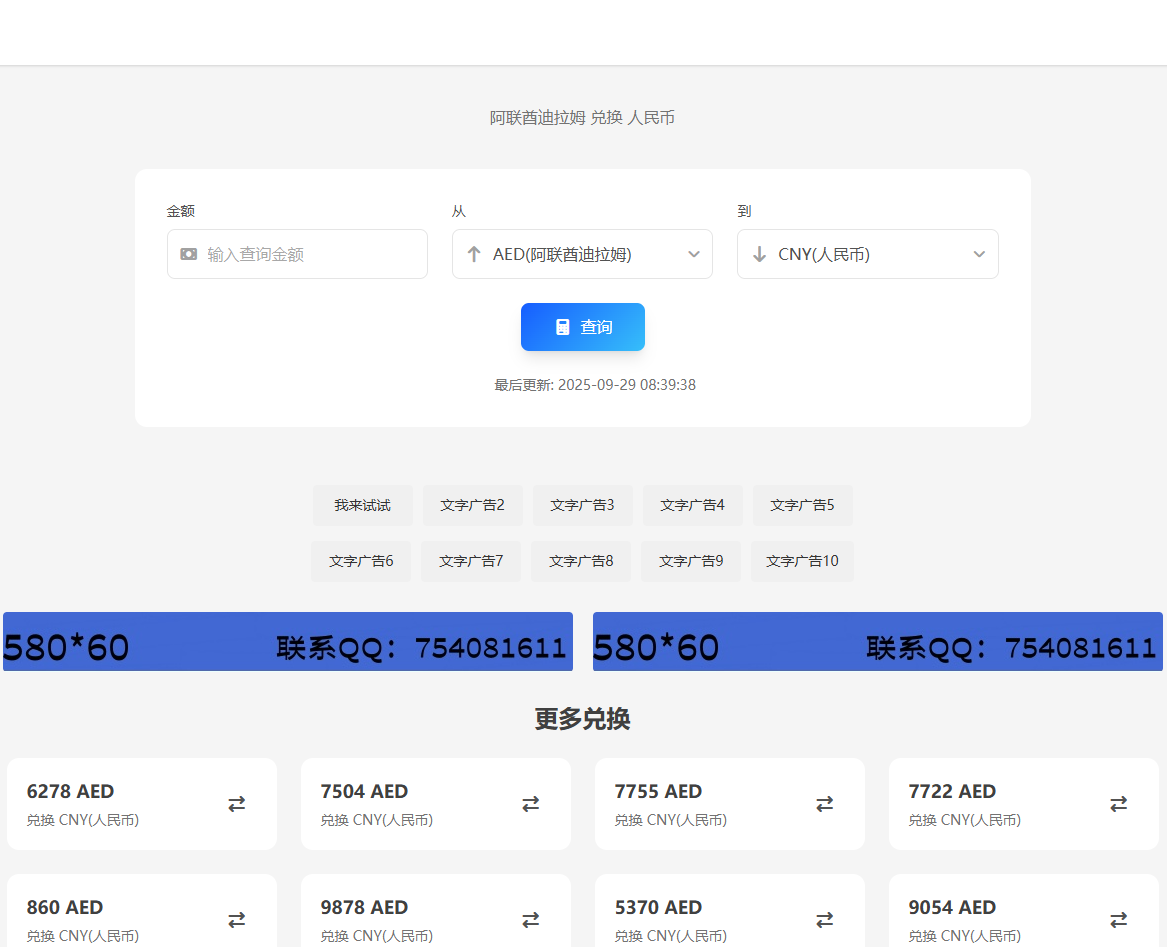Viewport: 1167px width, 947px height.
Task: Click the 金额 field label
Action: (181, 211)
